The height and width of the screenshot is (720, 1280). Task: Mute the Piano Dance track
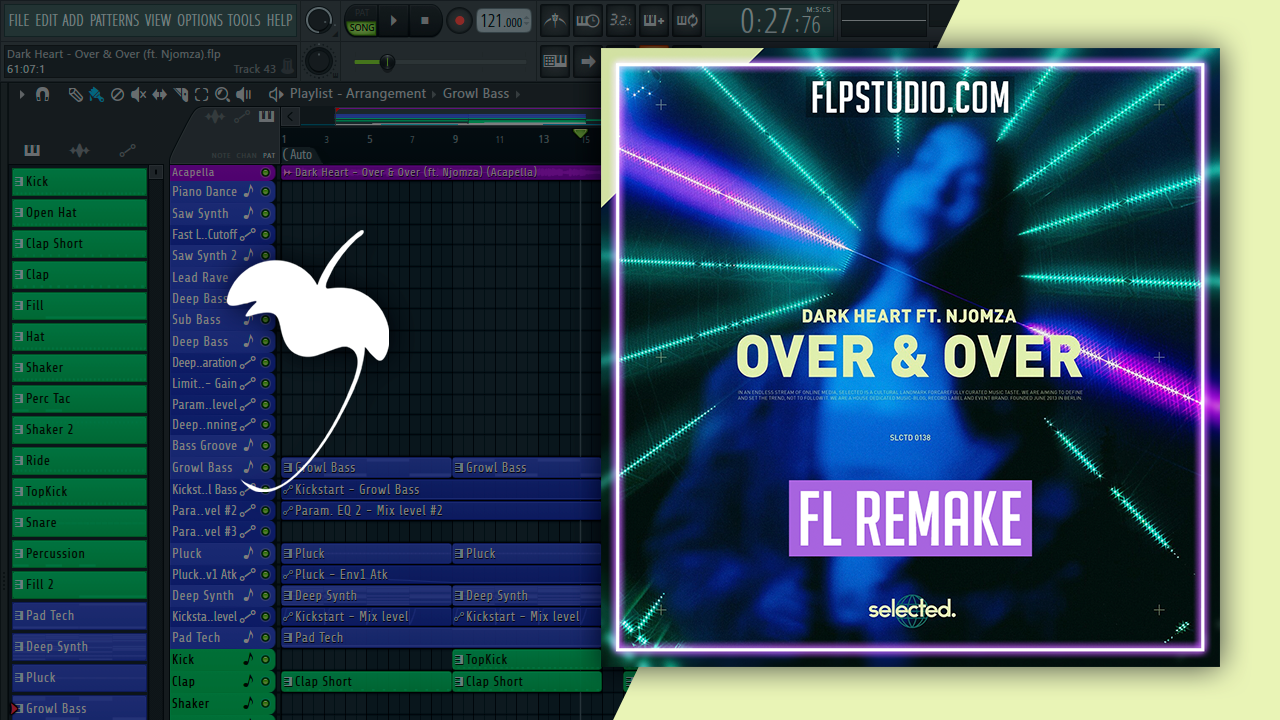pos(266,192)
